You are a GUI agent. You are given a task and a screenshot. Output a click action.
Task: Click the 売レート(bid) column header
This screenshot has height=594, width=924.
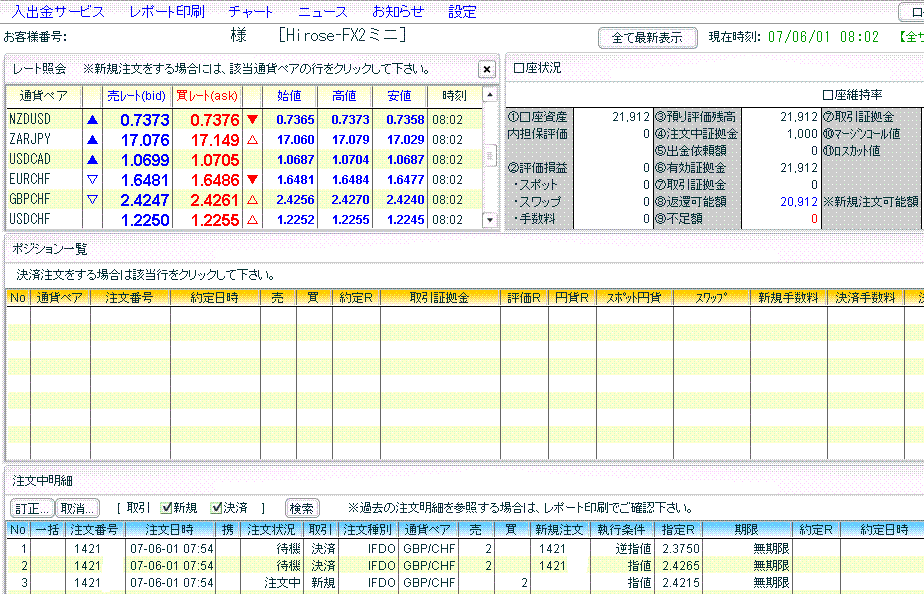pos(137,96)
